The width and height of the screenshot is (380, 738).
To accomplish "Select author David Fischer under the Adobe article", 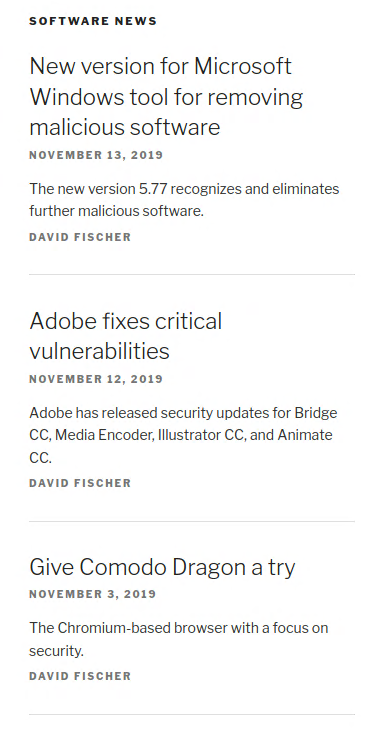I will (x=80, y=483).
